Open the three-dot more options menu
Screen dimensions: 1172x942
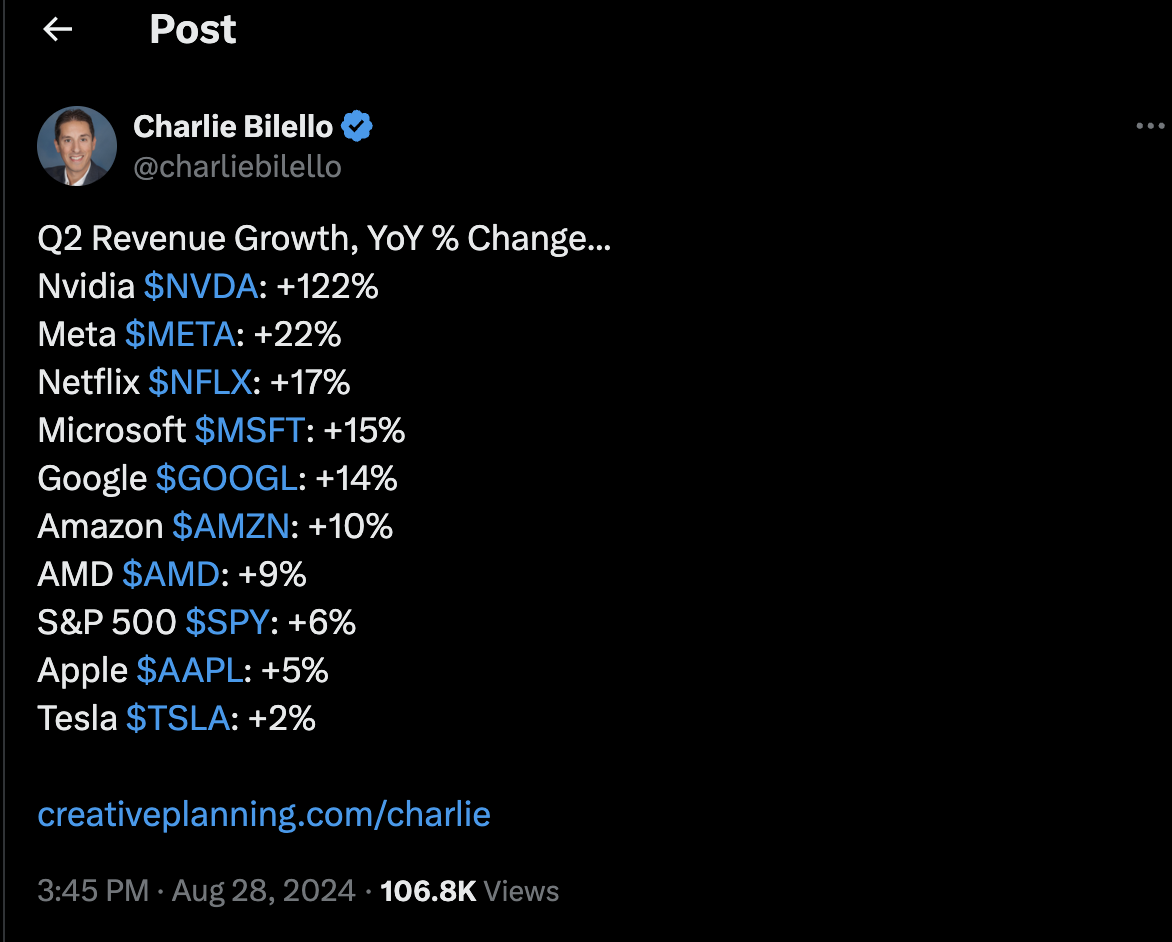pos(1150,127)
